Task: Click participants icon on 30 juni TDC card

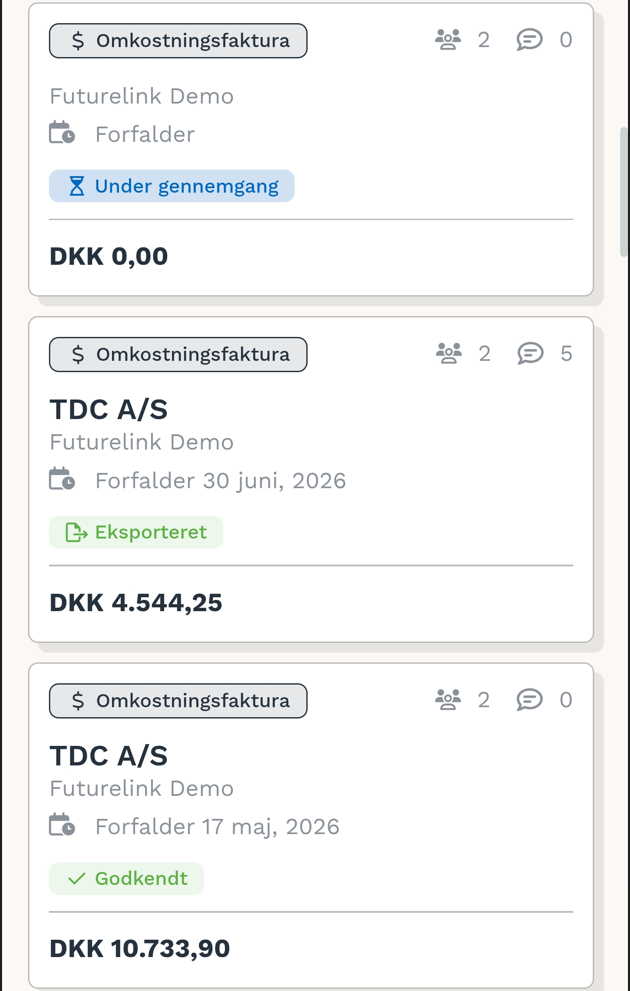Action: pyautogui.click(x=449, y=353)
